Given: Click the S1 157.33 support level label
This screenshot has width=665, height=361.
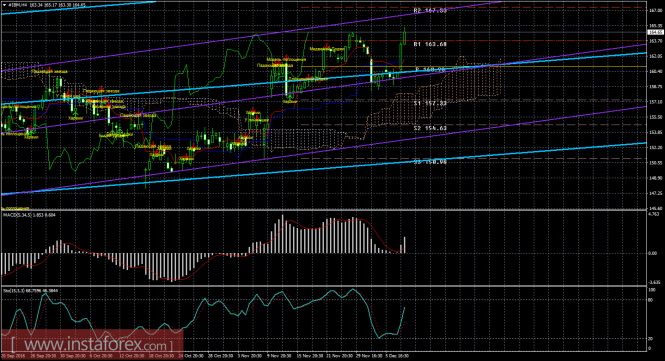Looking at the screenshot, I should point(430,103).
